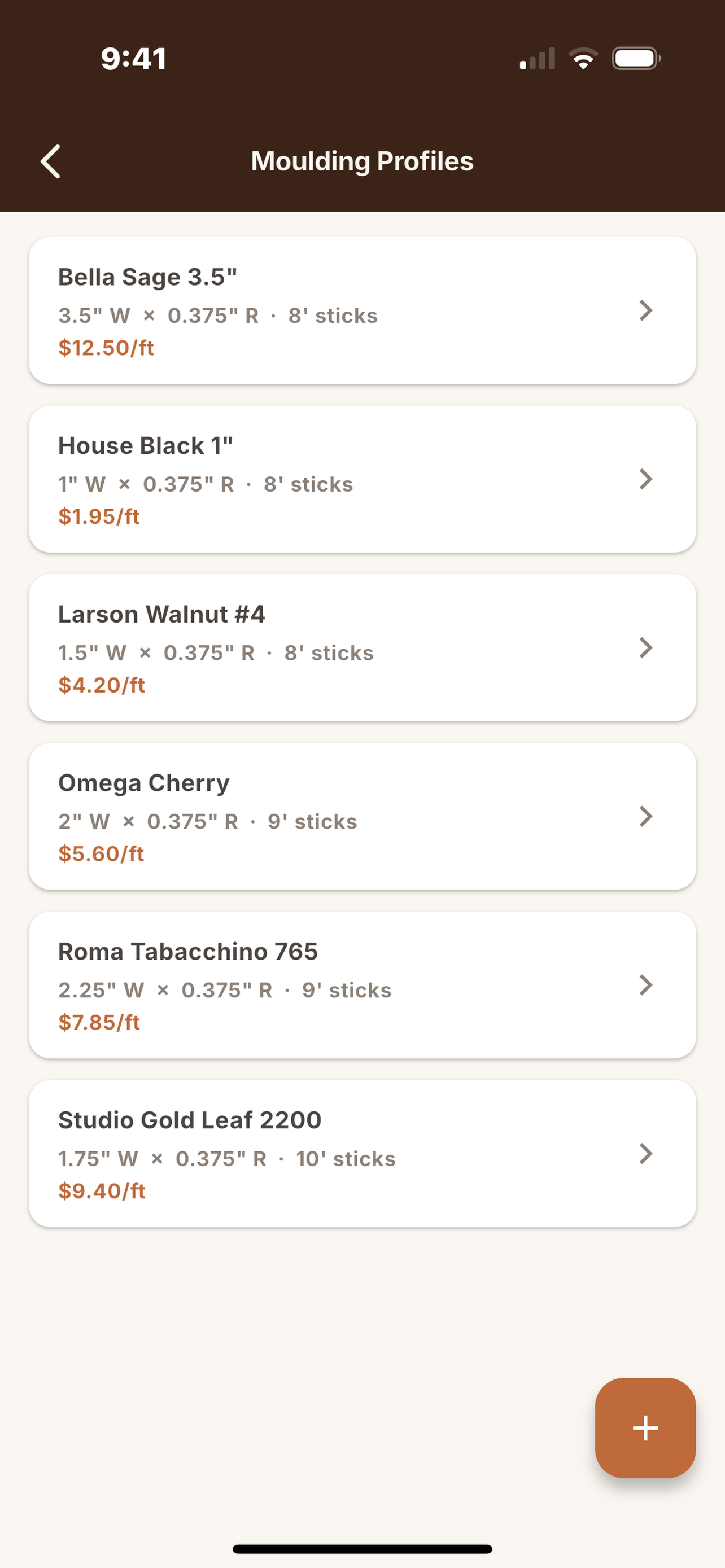Screen dimensions: 725x1568
Task: Tap the $12.50/ft price label
Action: coord(106,348)
